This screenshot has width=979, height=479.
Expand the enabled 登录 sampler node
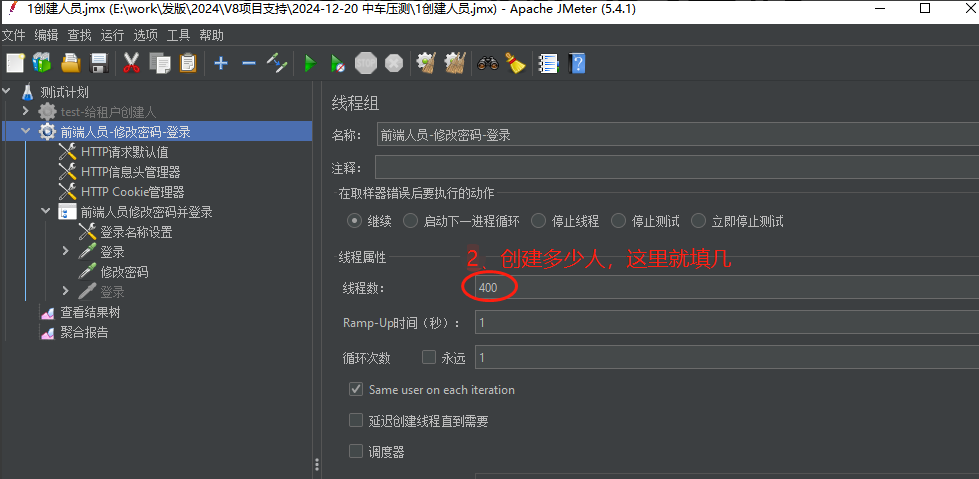66,251
